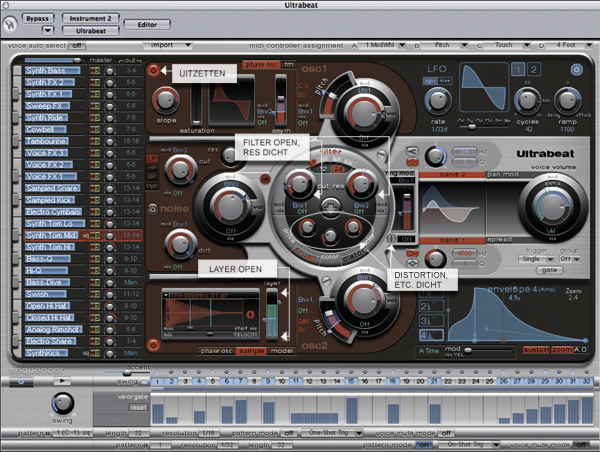Screen dimensions: 600x452
Task: Click the sequencer swing knob
Action: pos(62,403)
